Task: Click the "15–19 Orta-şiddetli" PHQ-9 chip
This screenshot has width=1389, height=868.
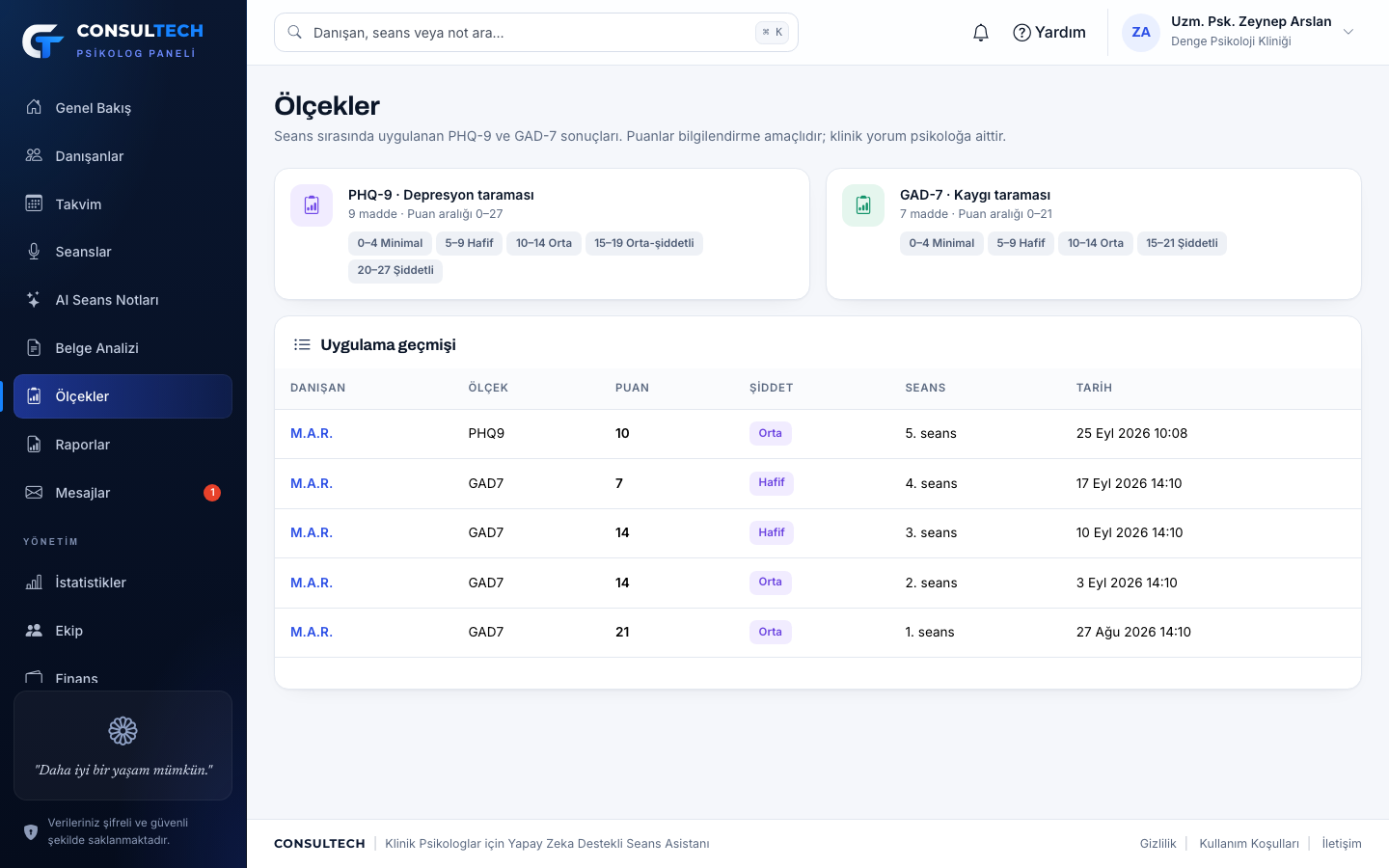Action: (644, 243)
